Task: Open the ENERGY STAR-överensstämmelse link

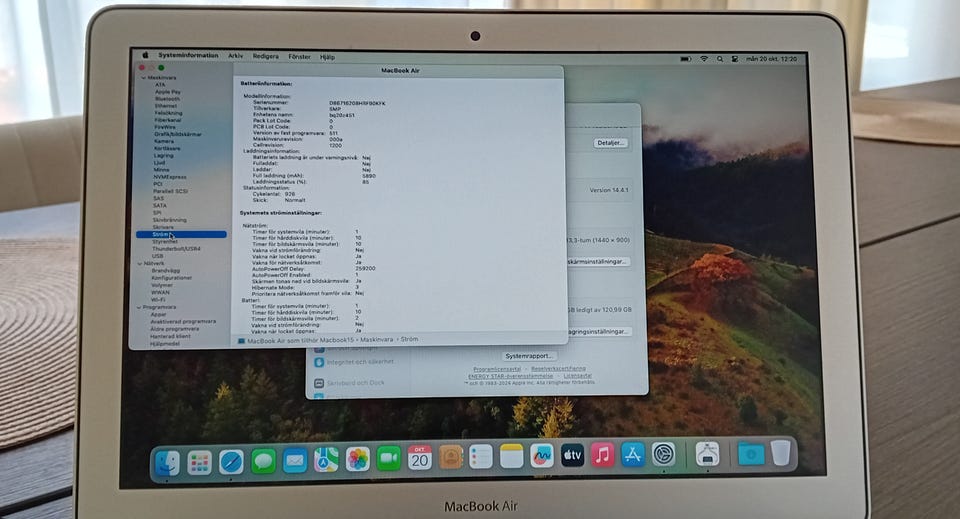Action: 511,376
